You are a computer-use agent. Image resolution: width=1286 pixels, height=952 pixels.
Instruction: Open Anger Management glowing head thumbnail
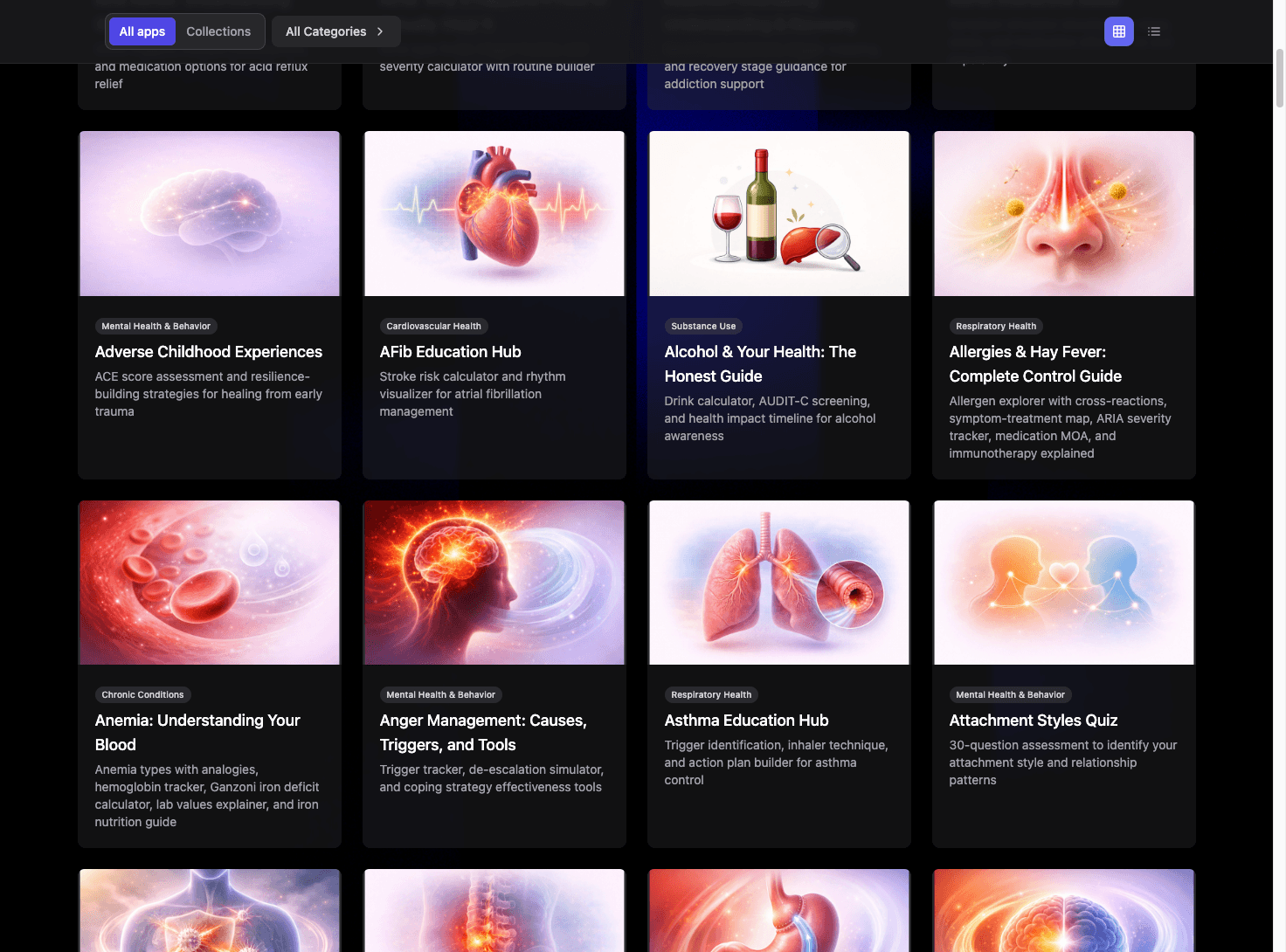point(494,583)
